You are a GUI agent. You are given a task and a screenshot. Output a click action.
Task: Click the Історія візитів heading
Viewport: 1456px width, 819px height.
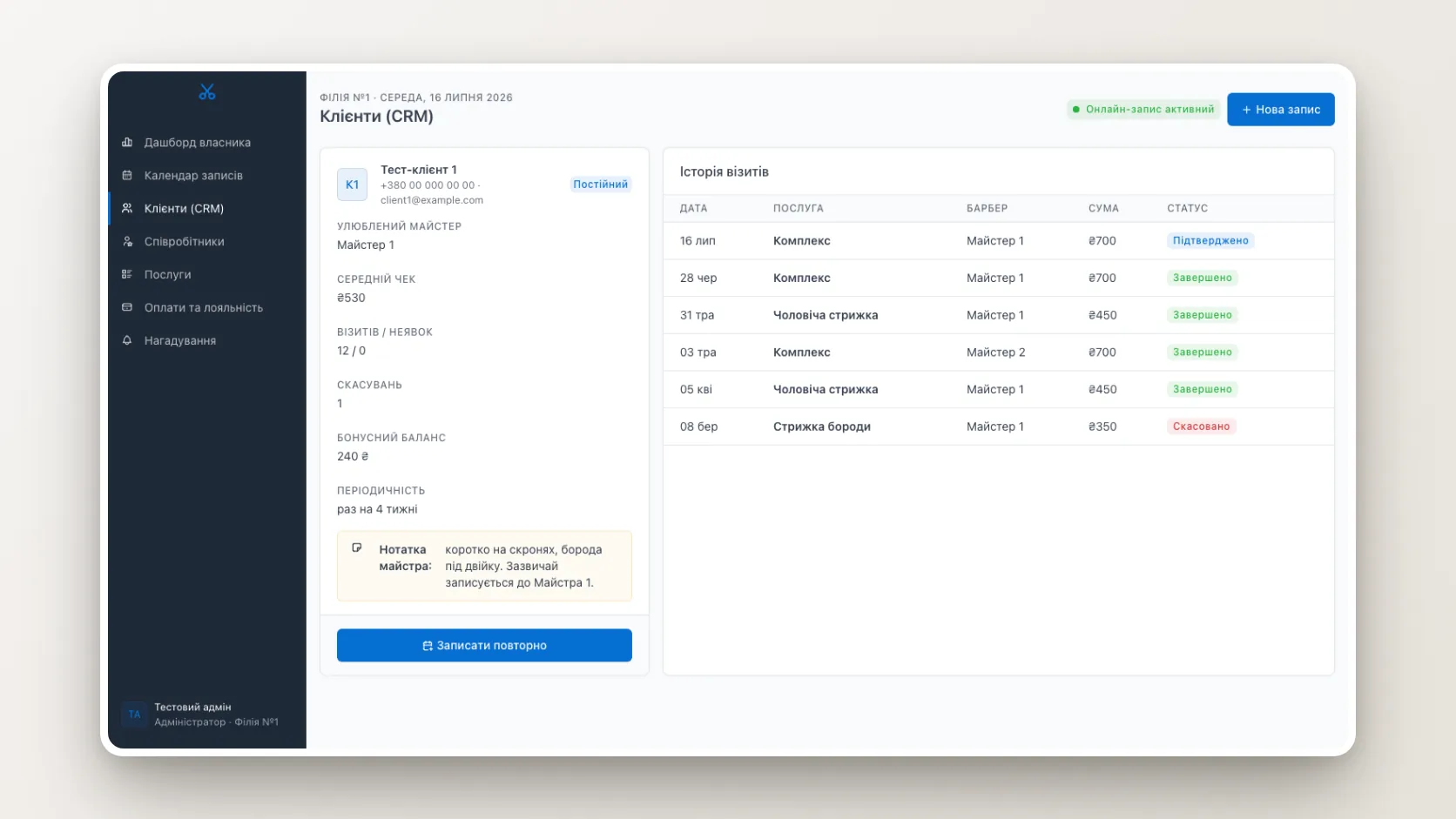[724, 171]
